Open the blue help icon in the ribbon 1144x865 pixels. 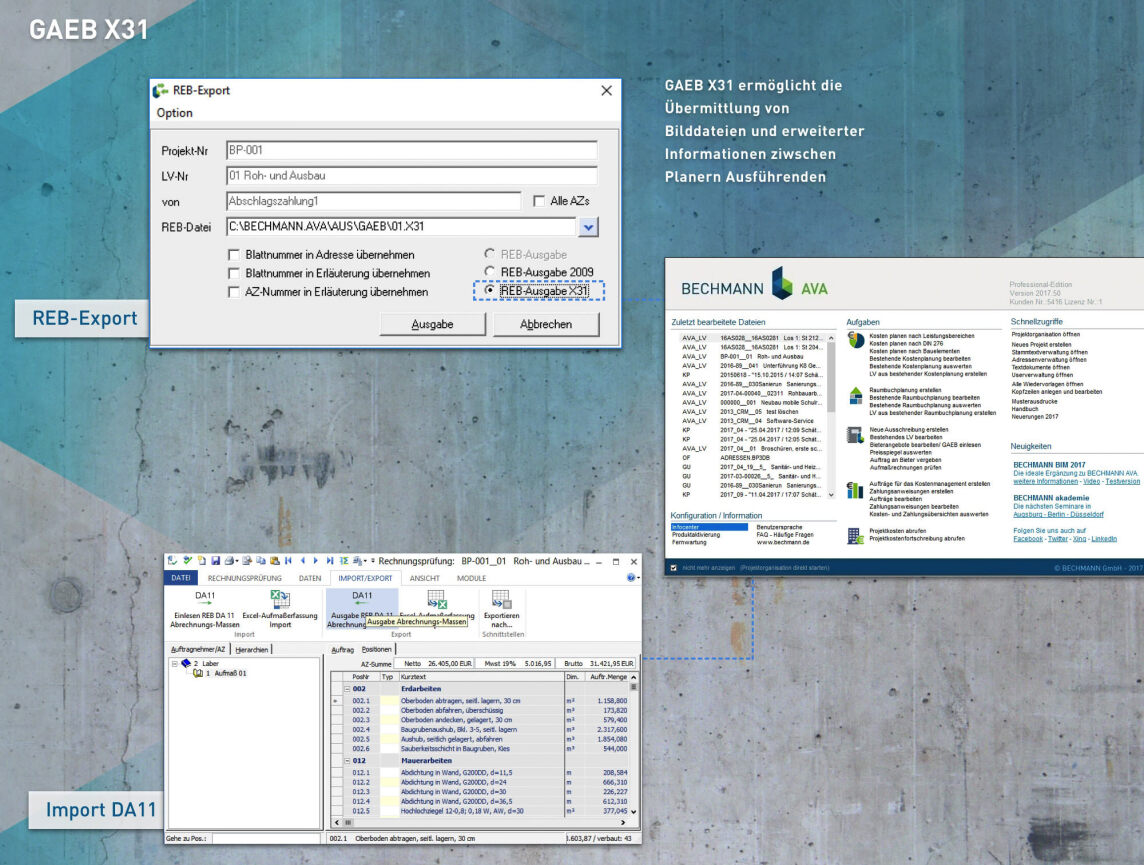[631, 578]
